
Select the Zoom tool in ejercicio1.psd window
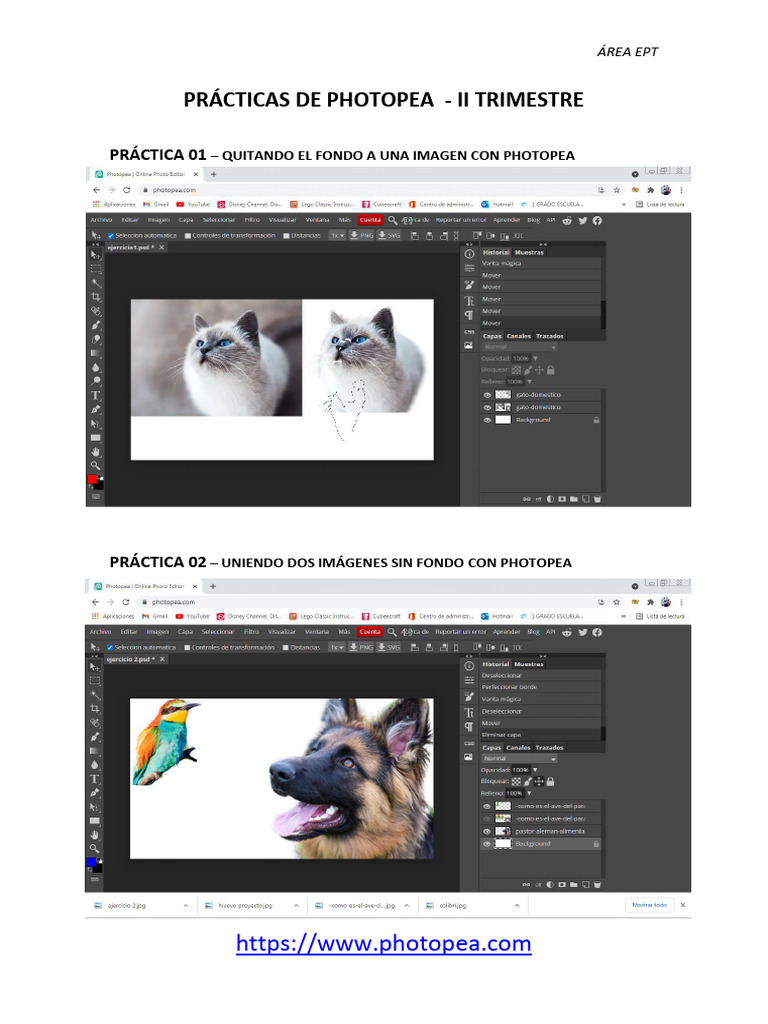[x=95, y=466]
